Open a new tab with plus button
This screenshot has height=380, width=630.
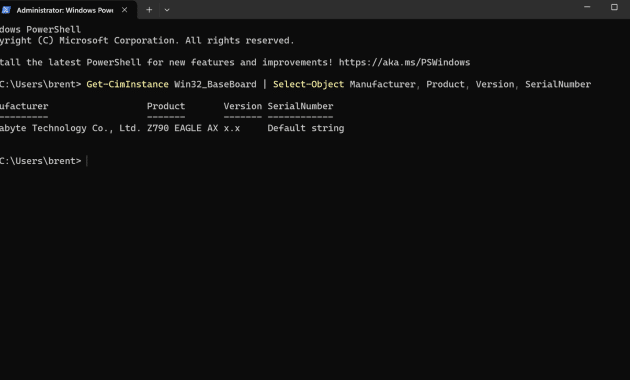tap(149, 10)
